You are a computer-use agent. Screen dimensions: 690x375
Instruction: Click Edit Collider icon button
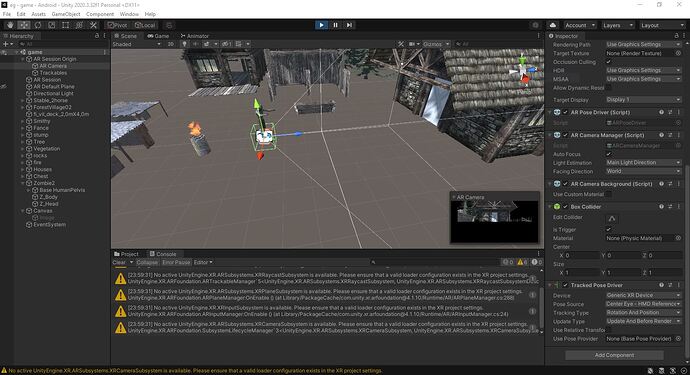coord(612,218)
